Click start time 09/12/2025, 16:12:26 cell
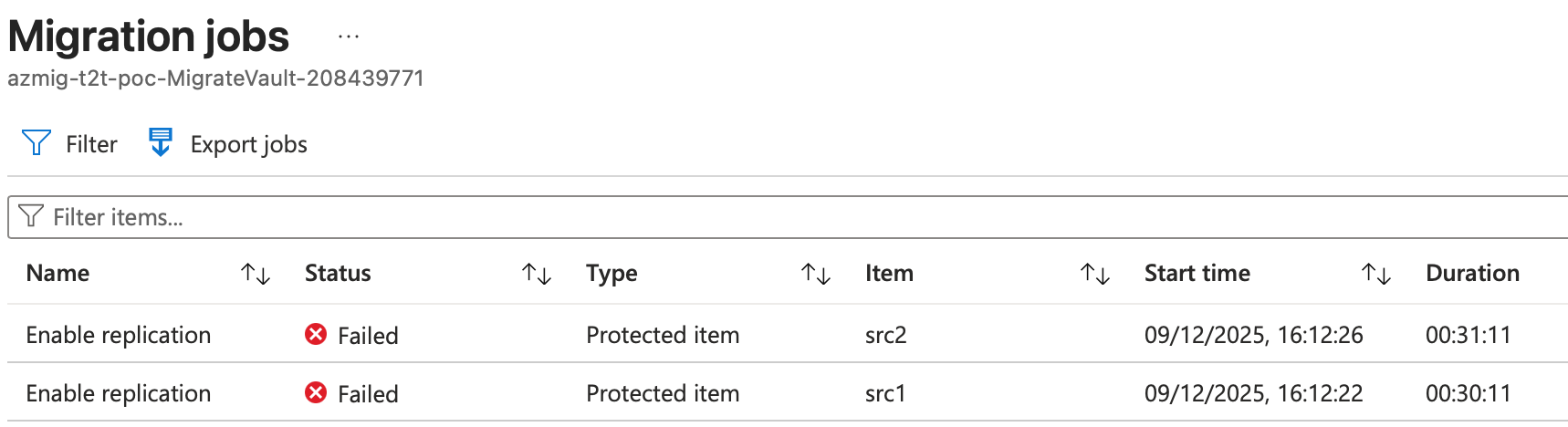 point(1253,335)
